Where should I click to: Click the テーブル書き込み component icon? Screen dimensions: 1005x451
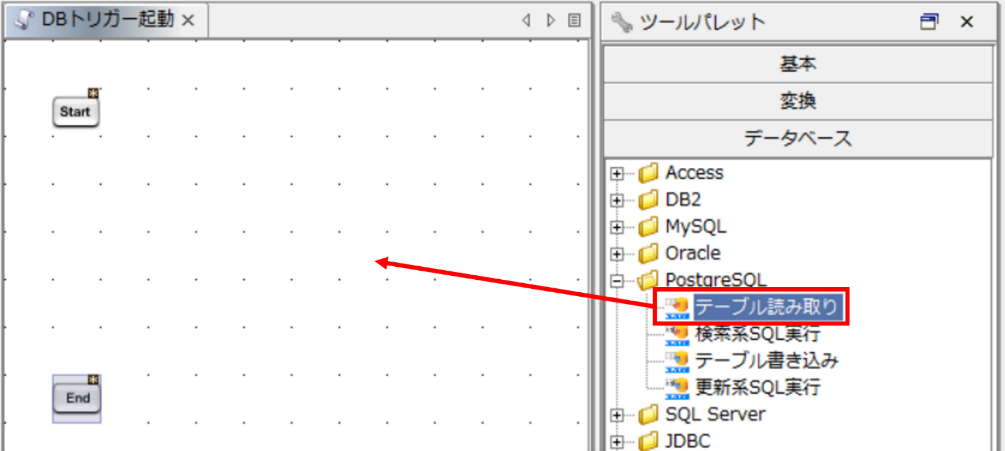coord(677,361)
